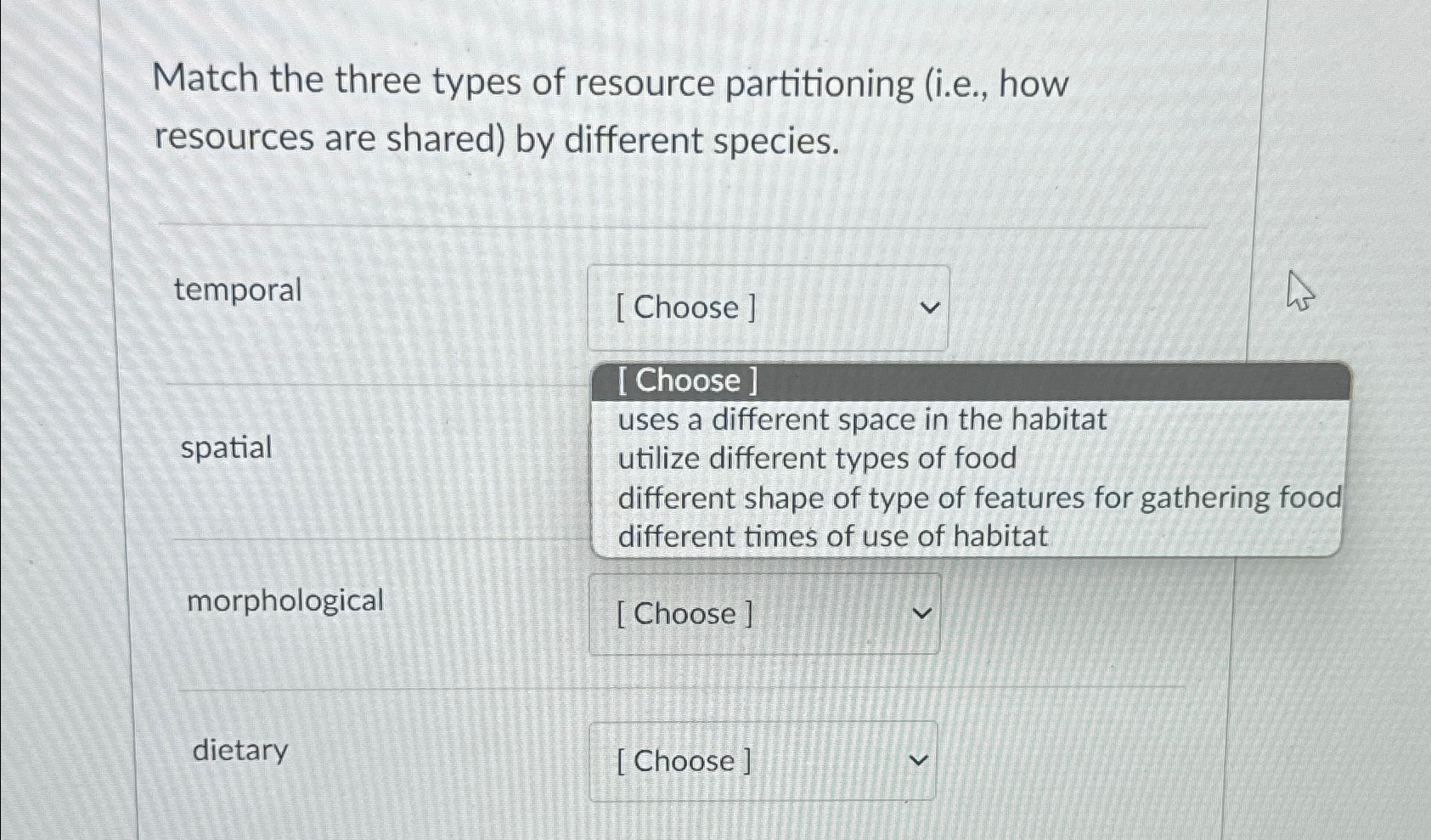Click the chevron on the dietary dropdown

click(919, 761)
